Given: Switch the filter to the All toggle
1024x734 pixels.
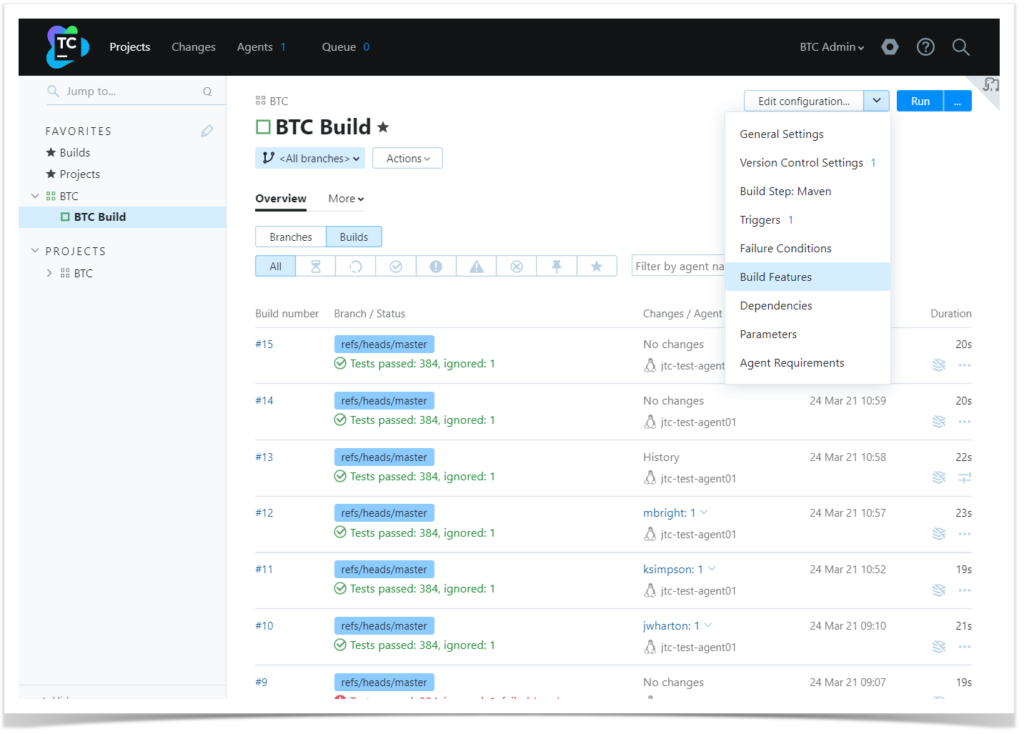Looking at the screenshot, I should [x=275, y=265].
